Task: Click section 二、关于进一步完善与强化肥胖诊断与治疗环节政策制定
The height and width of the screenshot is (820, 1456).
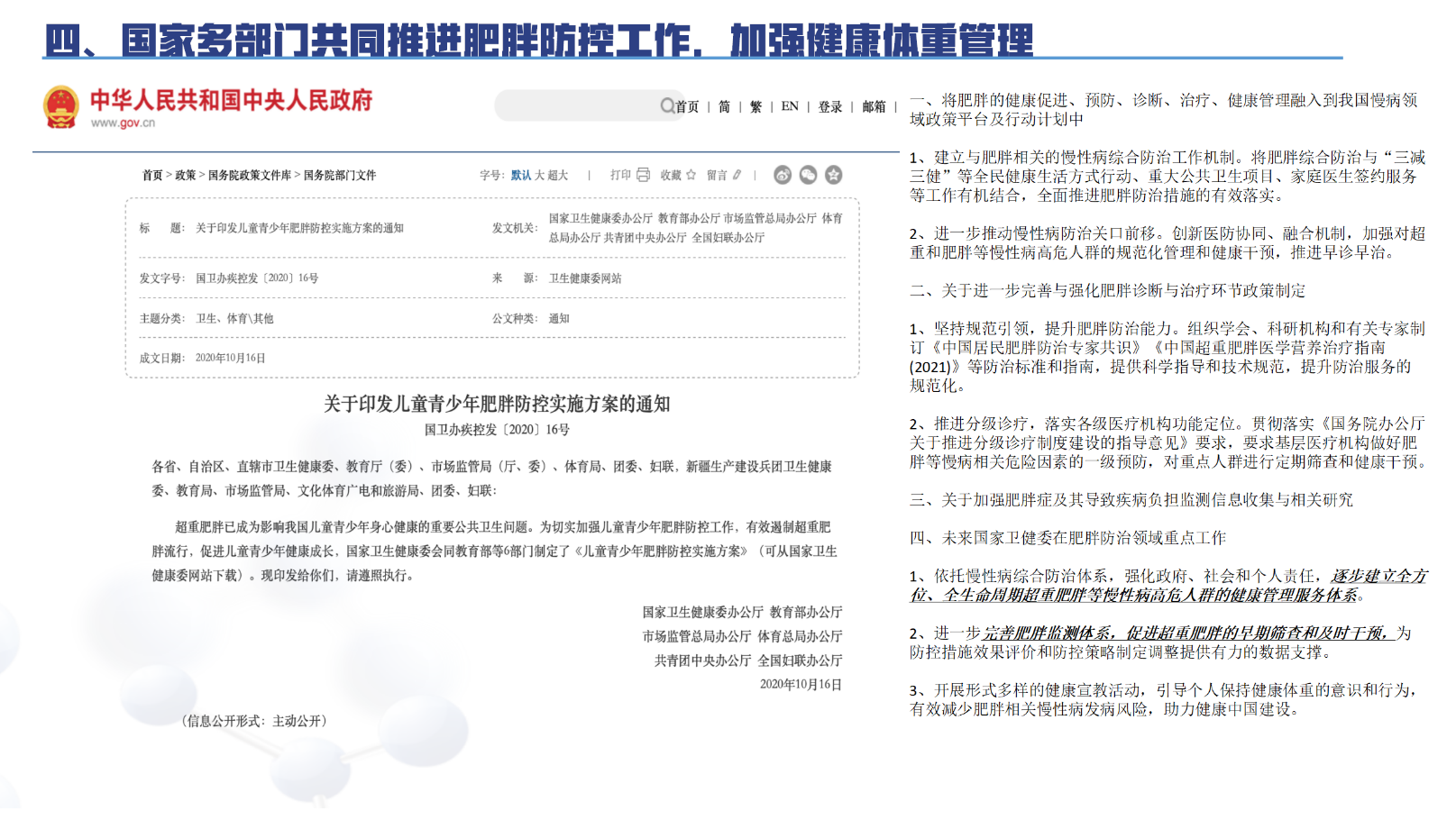Action: click(1107, 290)
